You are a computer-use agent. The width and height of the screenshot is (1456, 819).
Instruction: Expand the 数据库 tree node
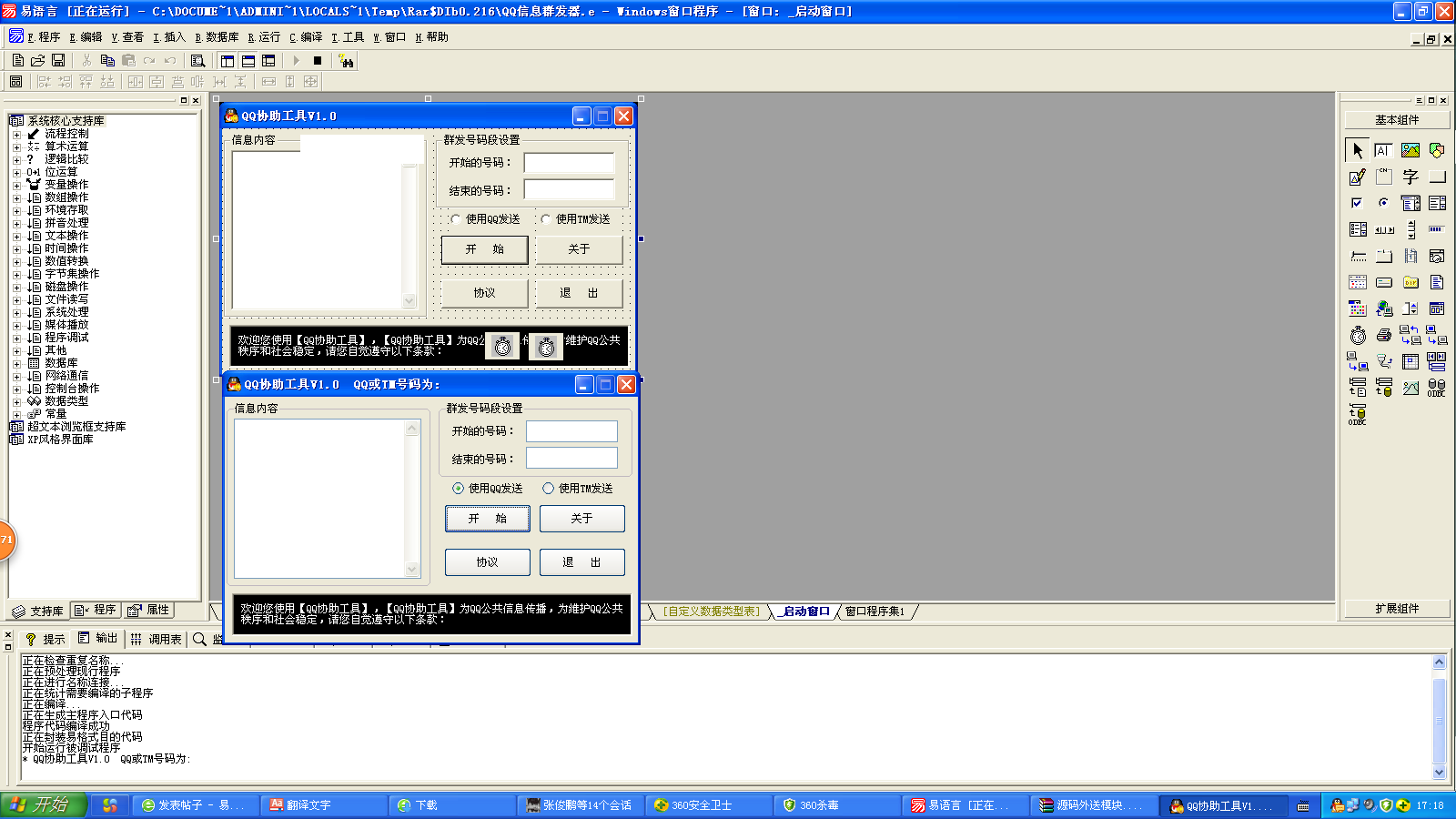[x=16, y=363]
